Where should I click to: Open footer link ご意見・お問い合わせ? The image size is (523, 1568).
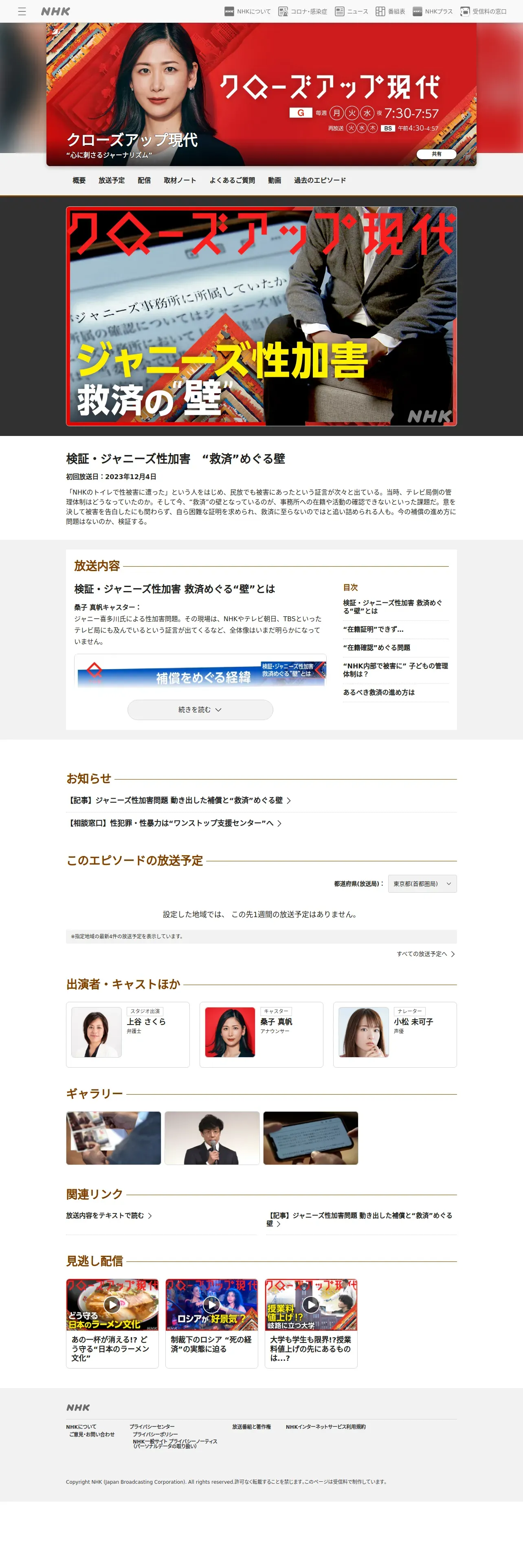(92, 1434)
